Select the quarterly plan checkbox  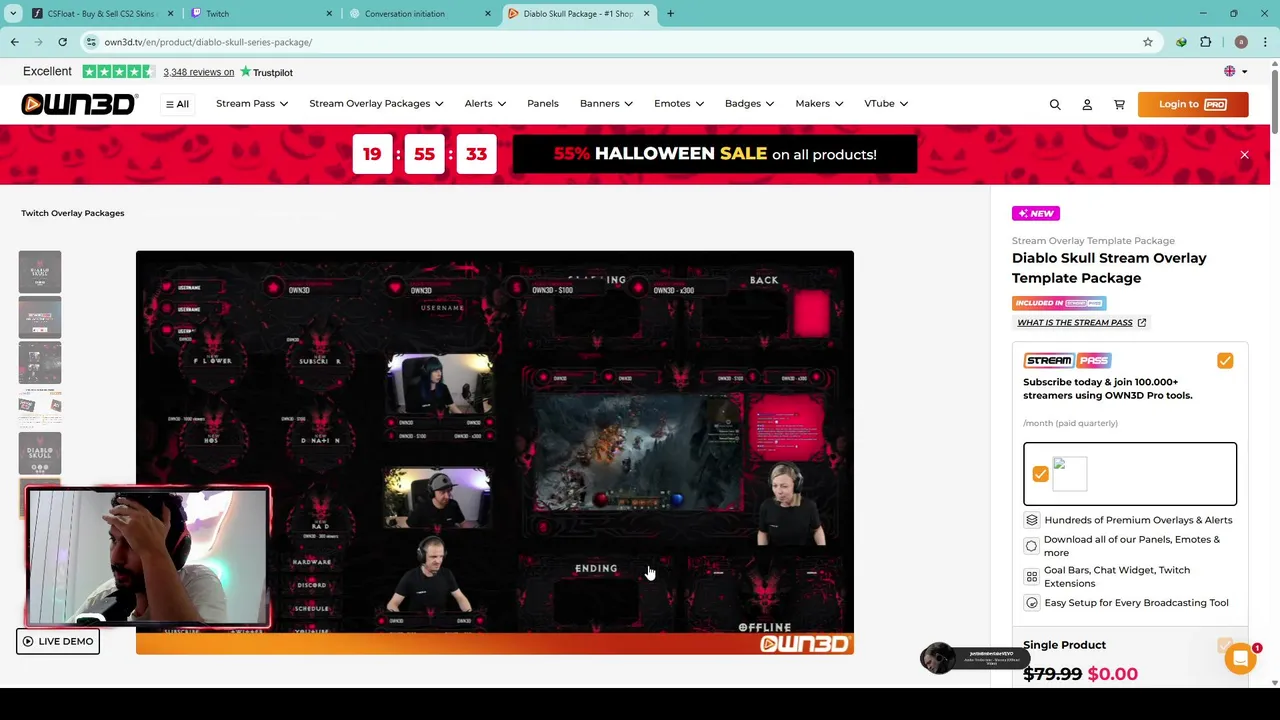[1040, 474]
